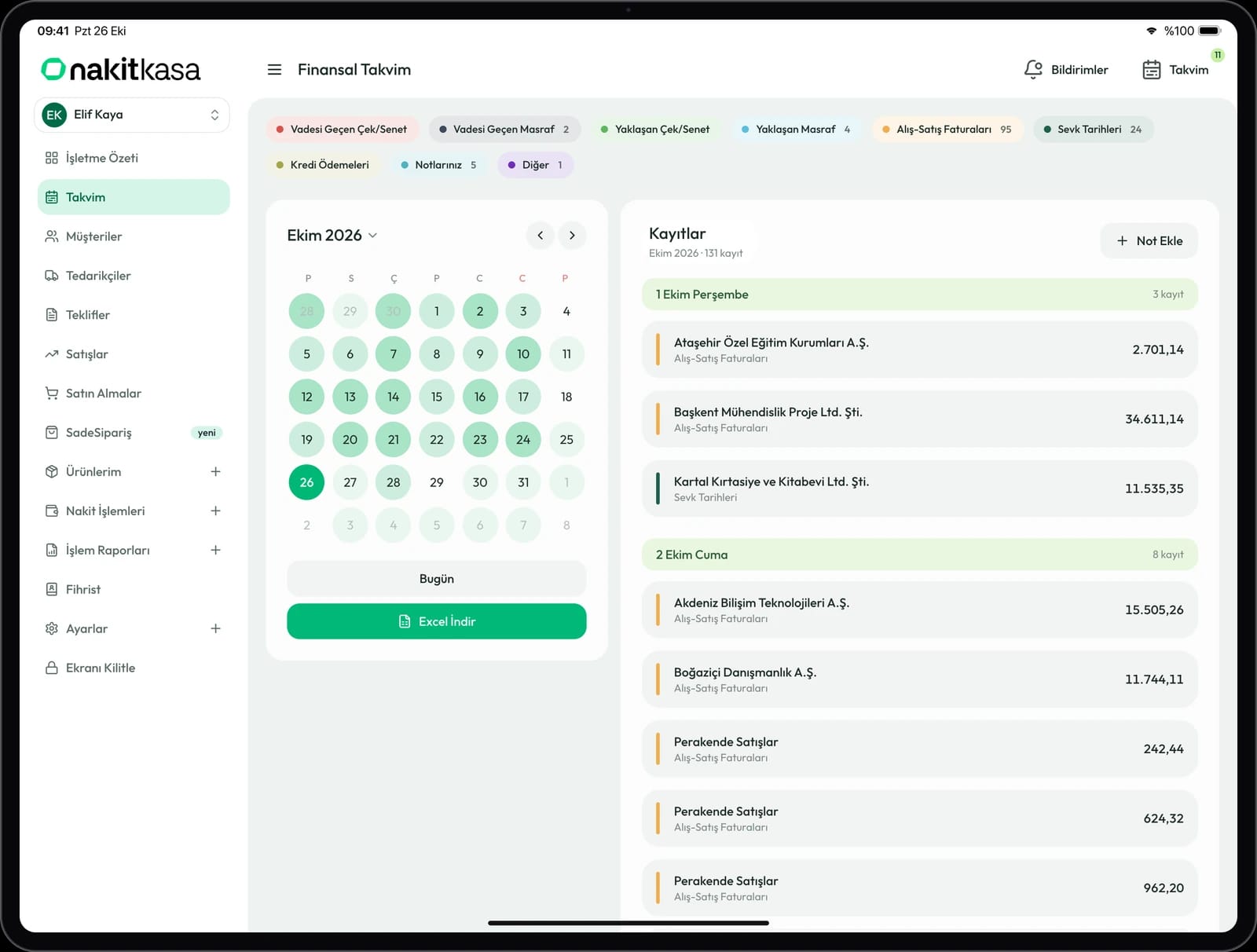Click the Nakit İşlemleri wallet icon
1257x952 pixels.
pyautogui.click(x=52, y=511)
